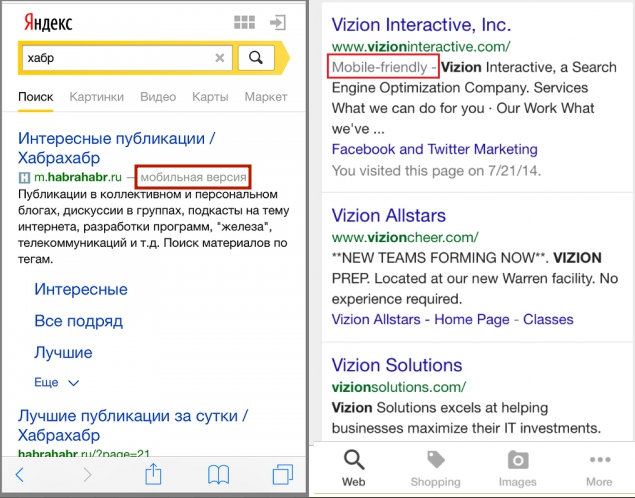Viewport: 635px width, 498px height.
Task: Open the Safari bookmarks book icon
Action: pyautogui.click(x=218, y=475)
